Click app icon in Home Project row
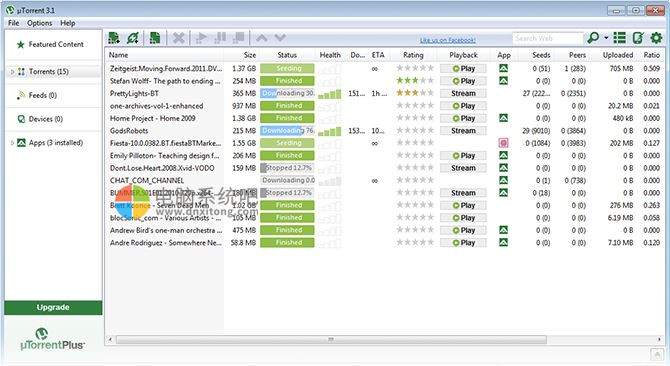 pyautogui.click(x=503, y=118)
